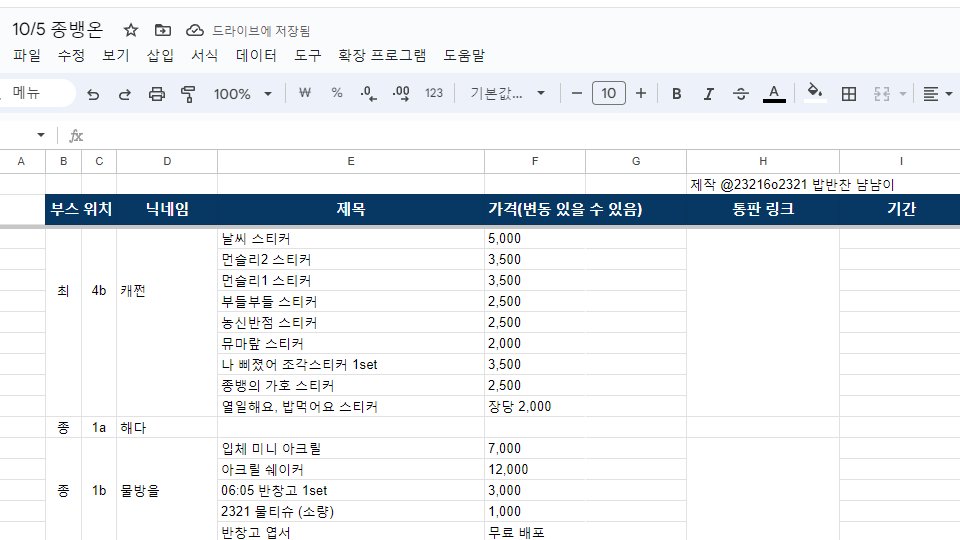Select column E header
The height and width of the screenshot is (540, 960).
click(x=351, y=162)
